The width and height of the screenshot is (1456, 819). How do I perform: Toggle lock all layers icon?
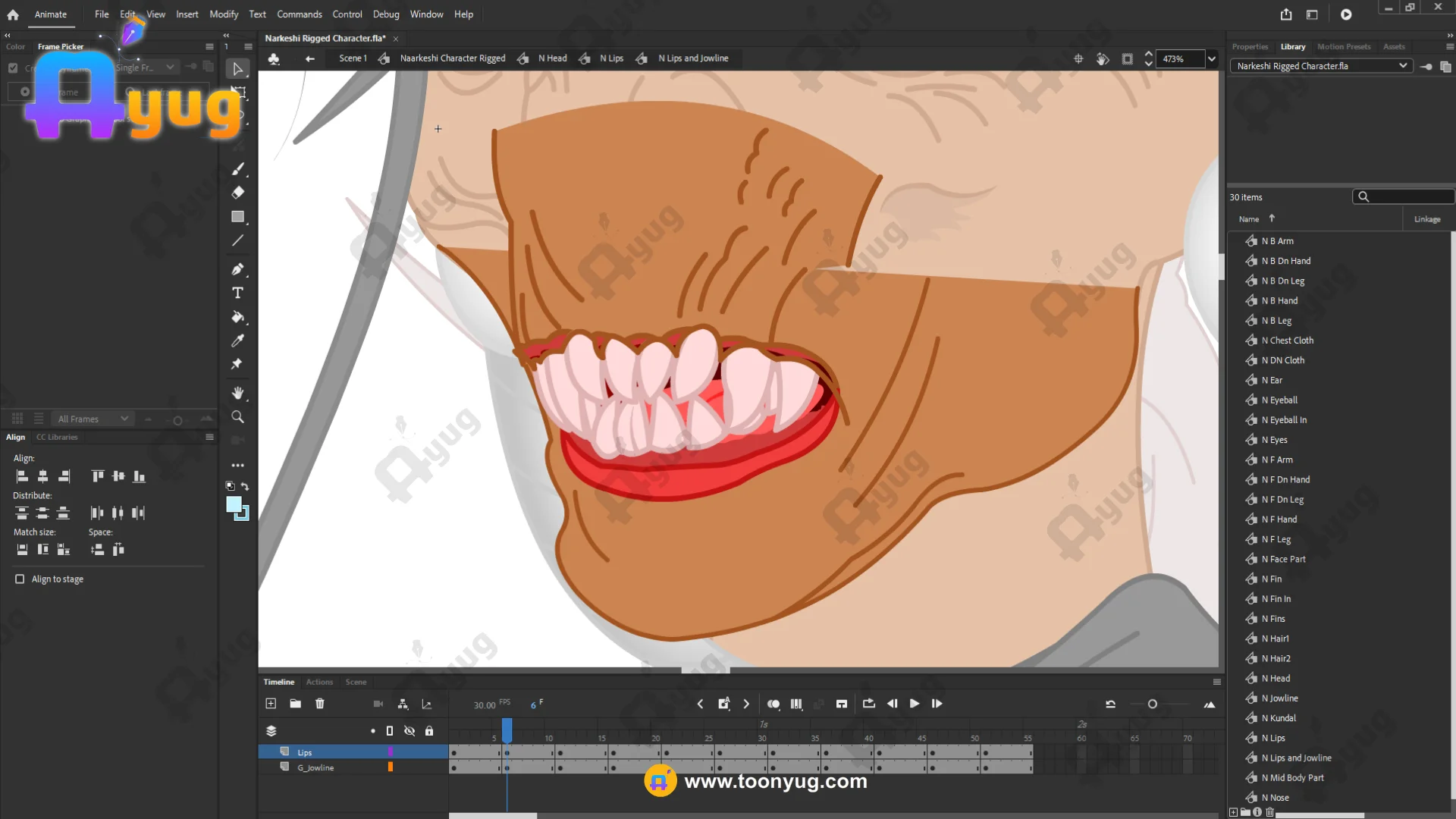tap(429, 731)
